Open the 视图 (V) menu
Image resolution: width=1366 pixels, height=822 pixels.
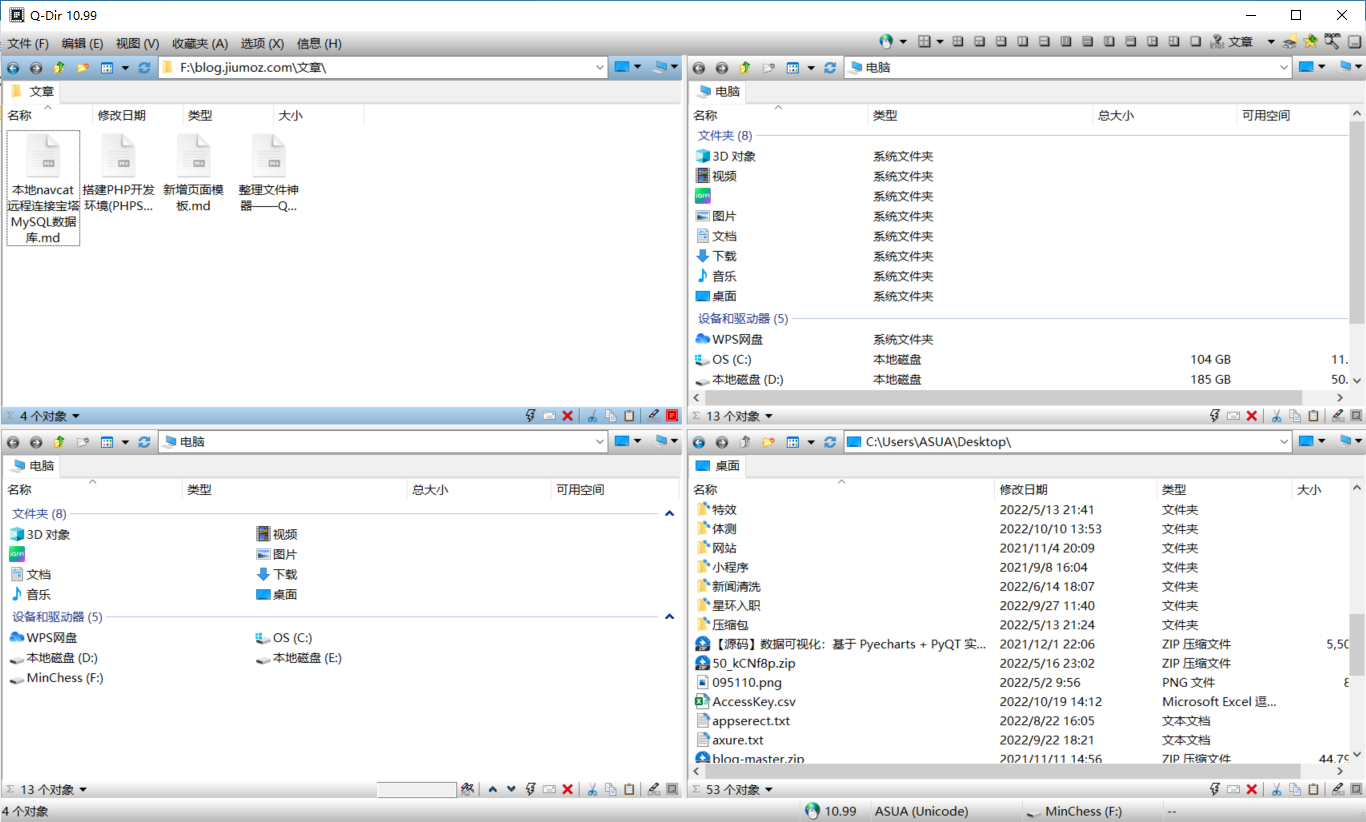[137, 44]
